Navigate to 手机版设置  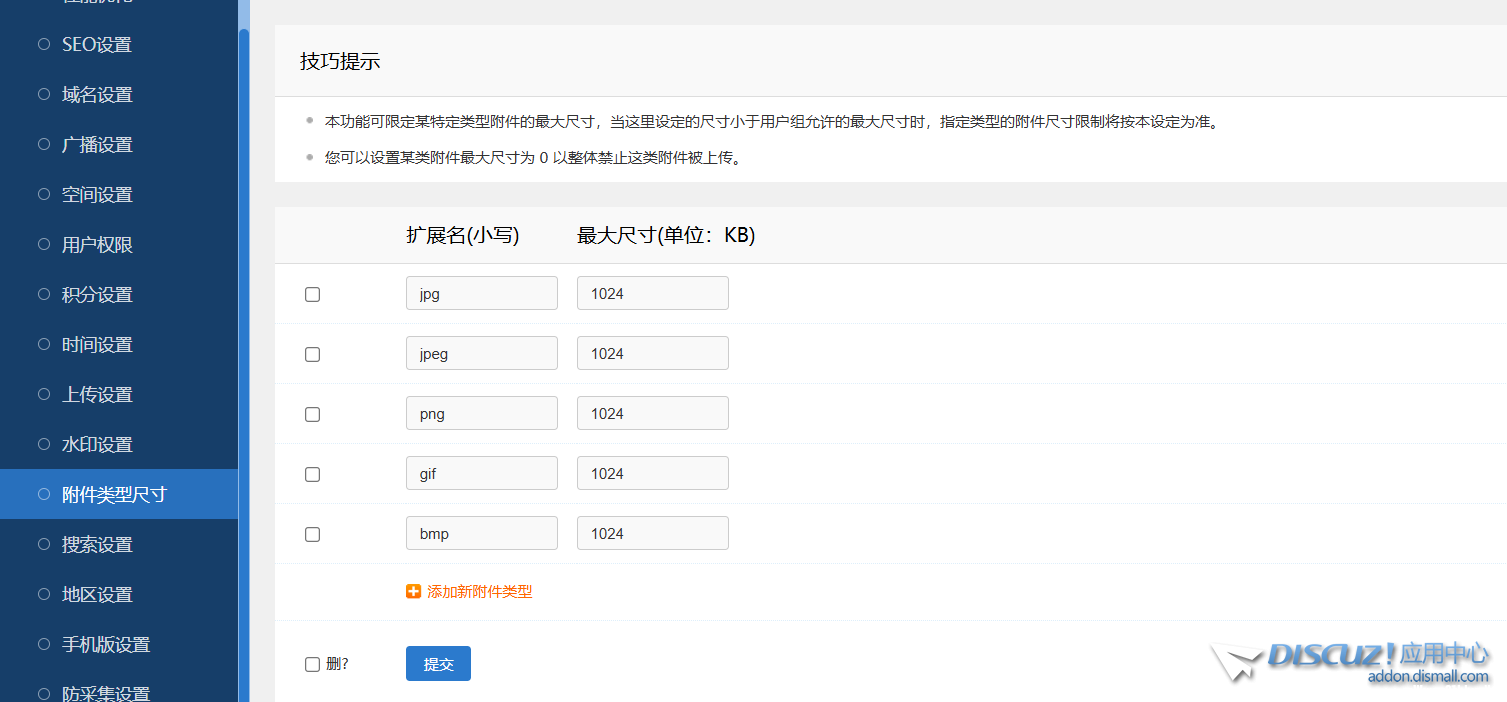pos(105,644)
